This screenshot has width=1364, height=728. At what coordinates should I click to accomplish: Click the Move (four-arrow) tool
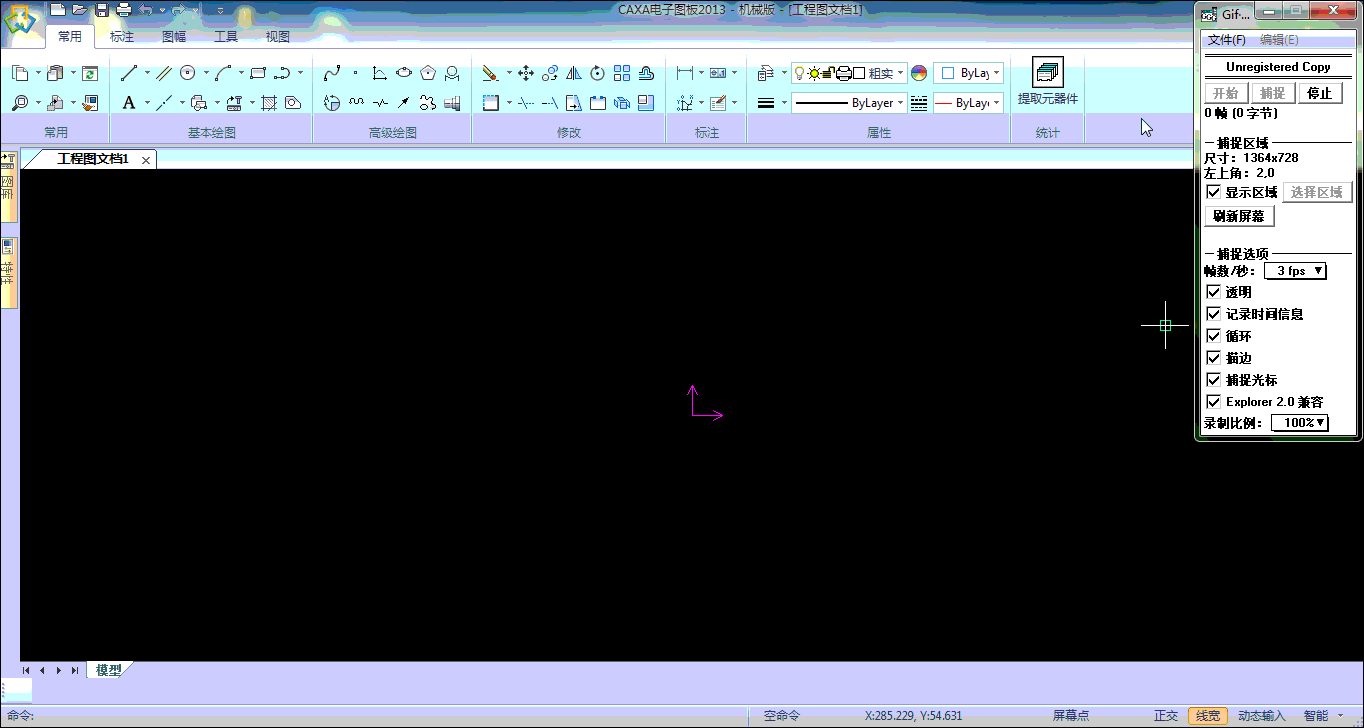[525, 73]
